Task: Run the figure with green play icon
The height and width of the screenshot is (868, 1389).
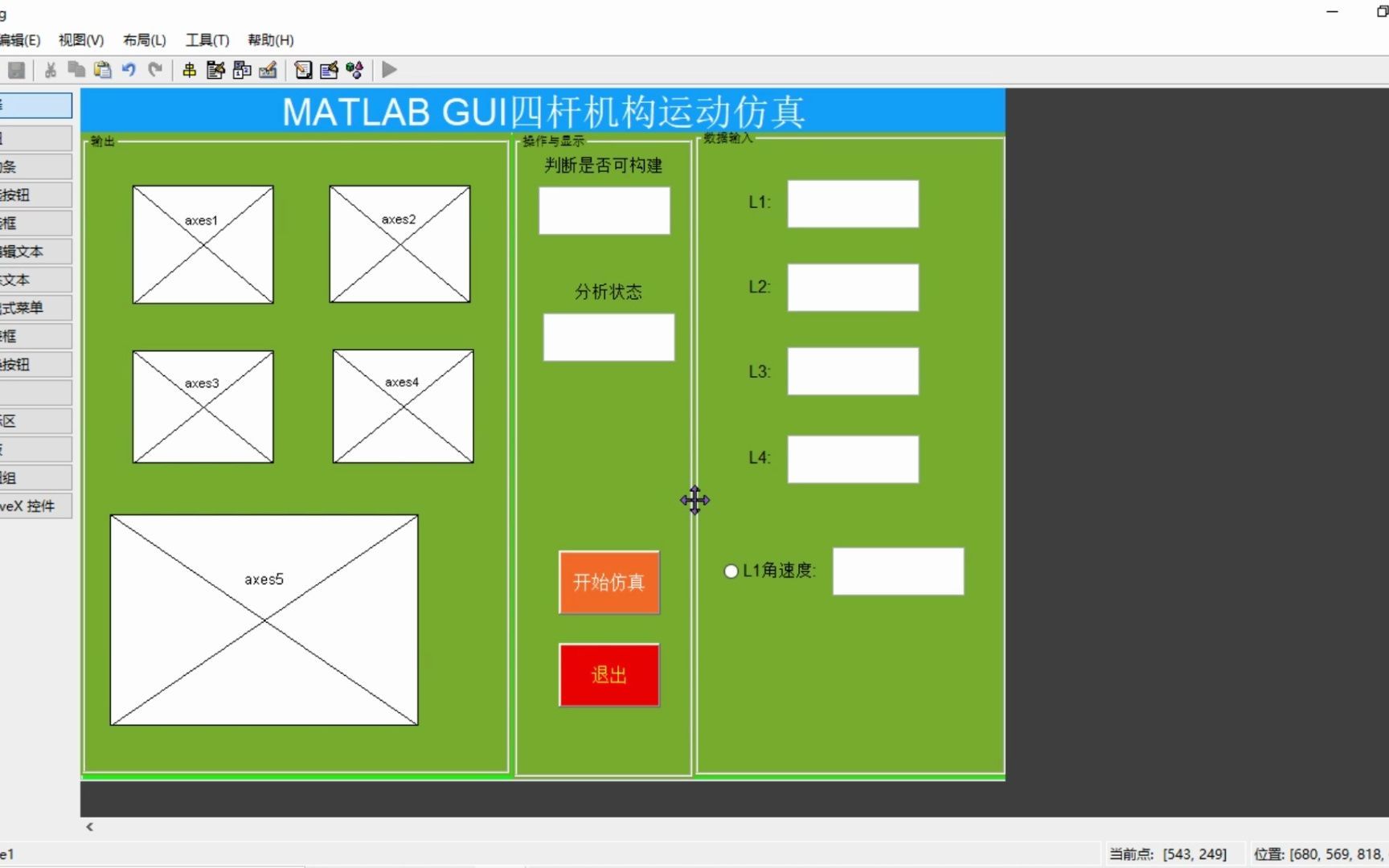Action: (390, 70)
